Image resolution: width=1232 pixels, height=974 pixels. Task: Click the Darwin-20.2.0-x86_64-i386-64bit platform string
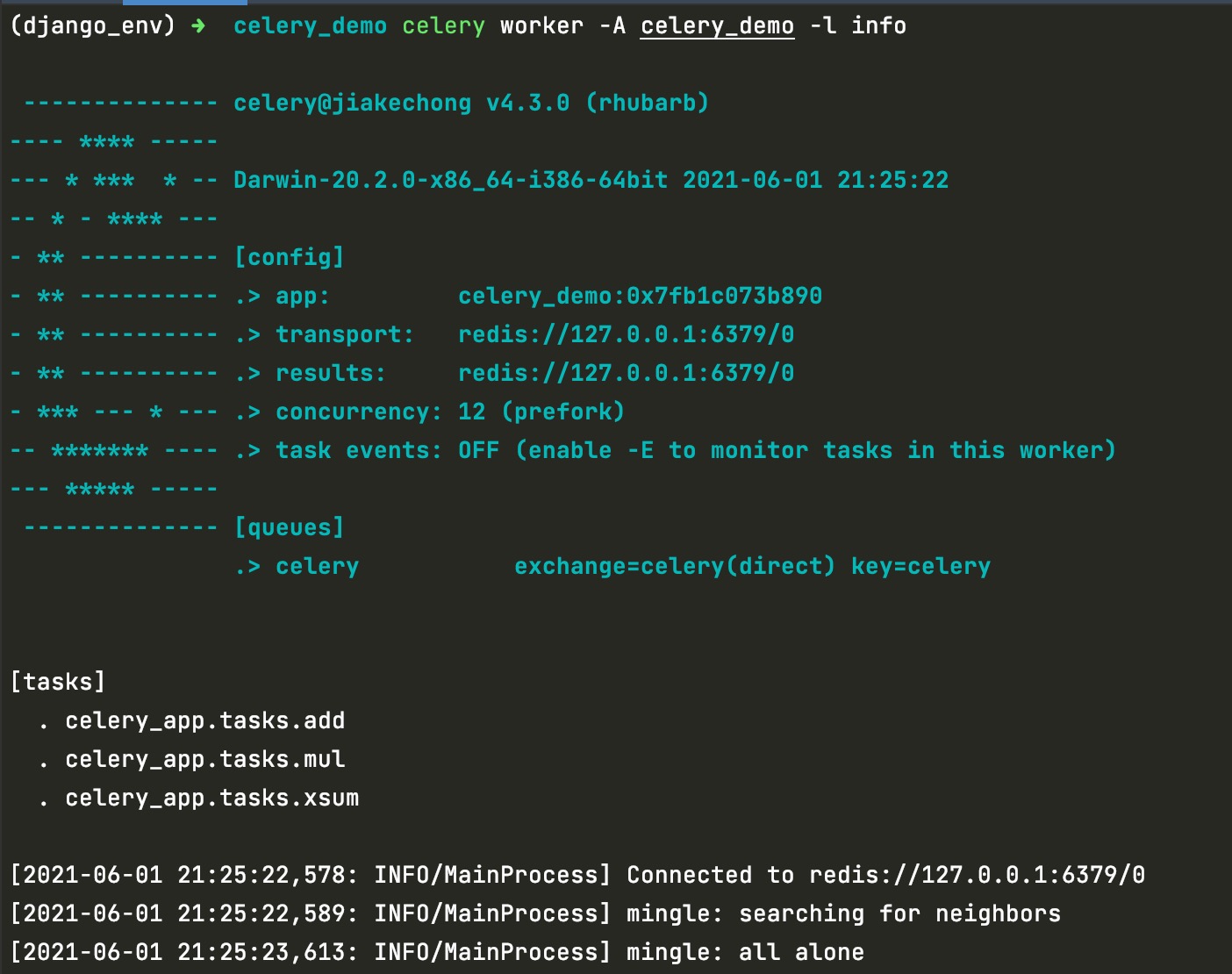point(451,181)
